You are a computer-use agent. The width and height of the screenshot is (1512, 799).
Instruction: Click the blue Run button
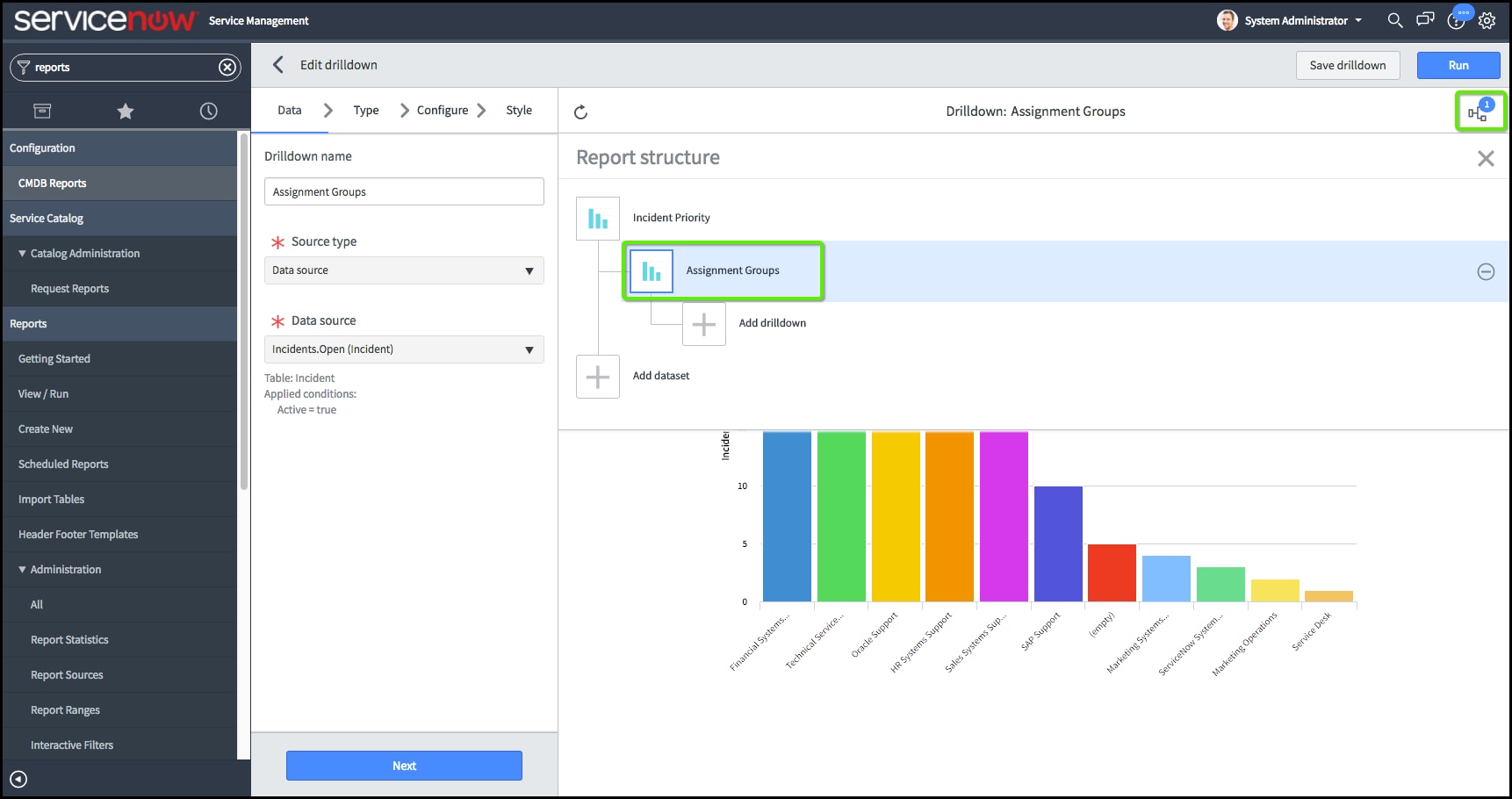coord(1458,66)
